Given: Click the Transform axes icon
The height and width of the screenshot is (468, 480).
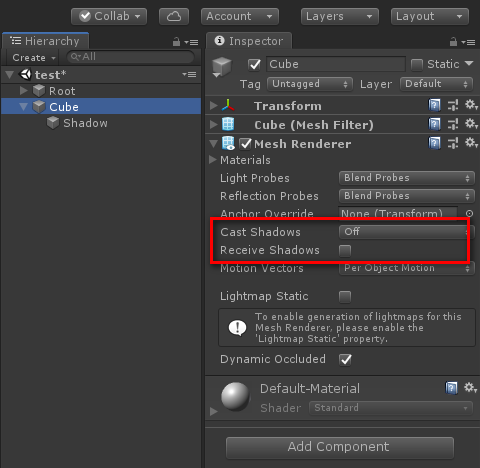Looking at the screenshot, I should click(x=228, y=105).
